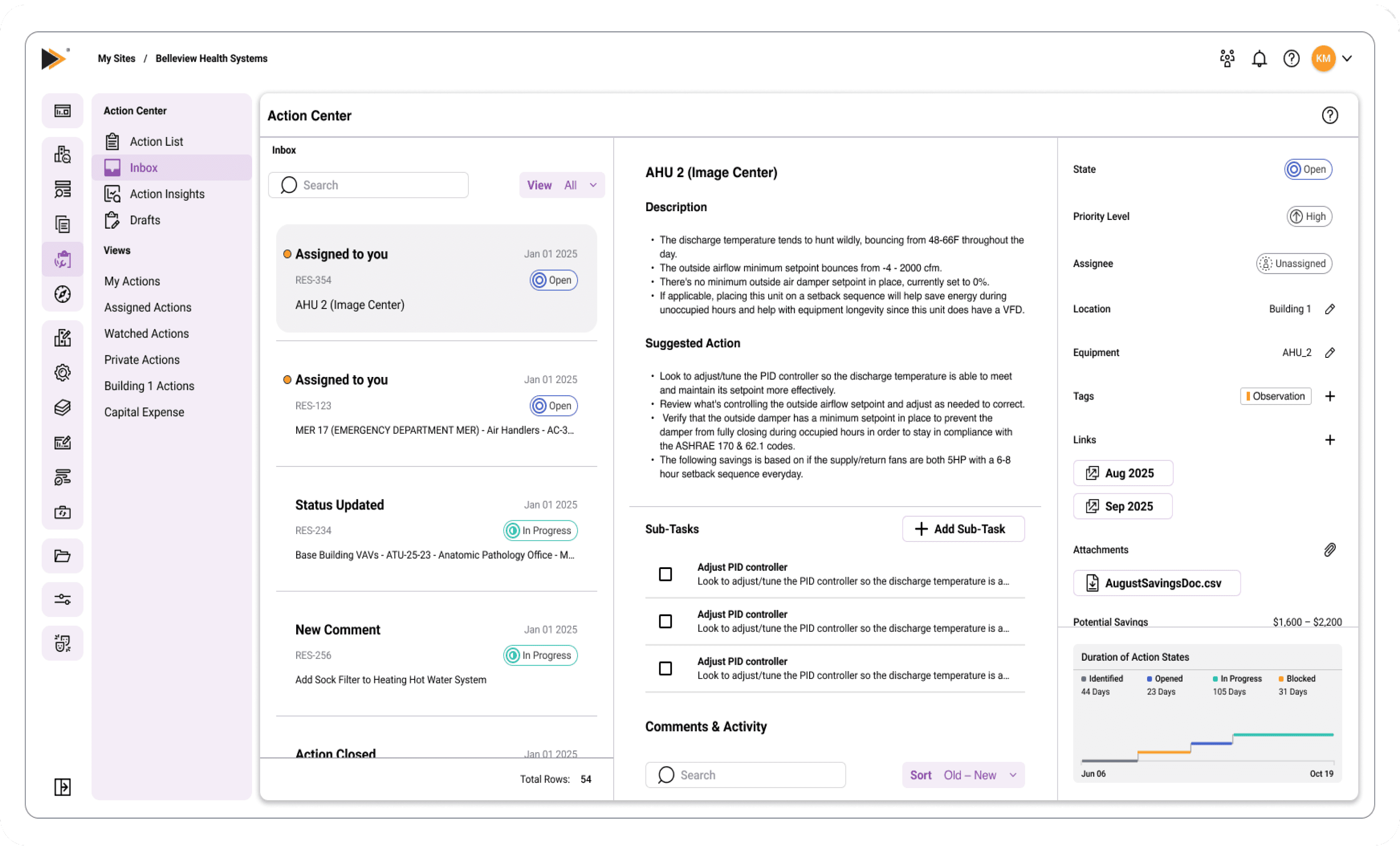
Task: Click the edit pencil next to Building 1
Action: (x=1330, y=309)
